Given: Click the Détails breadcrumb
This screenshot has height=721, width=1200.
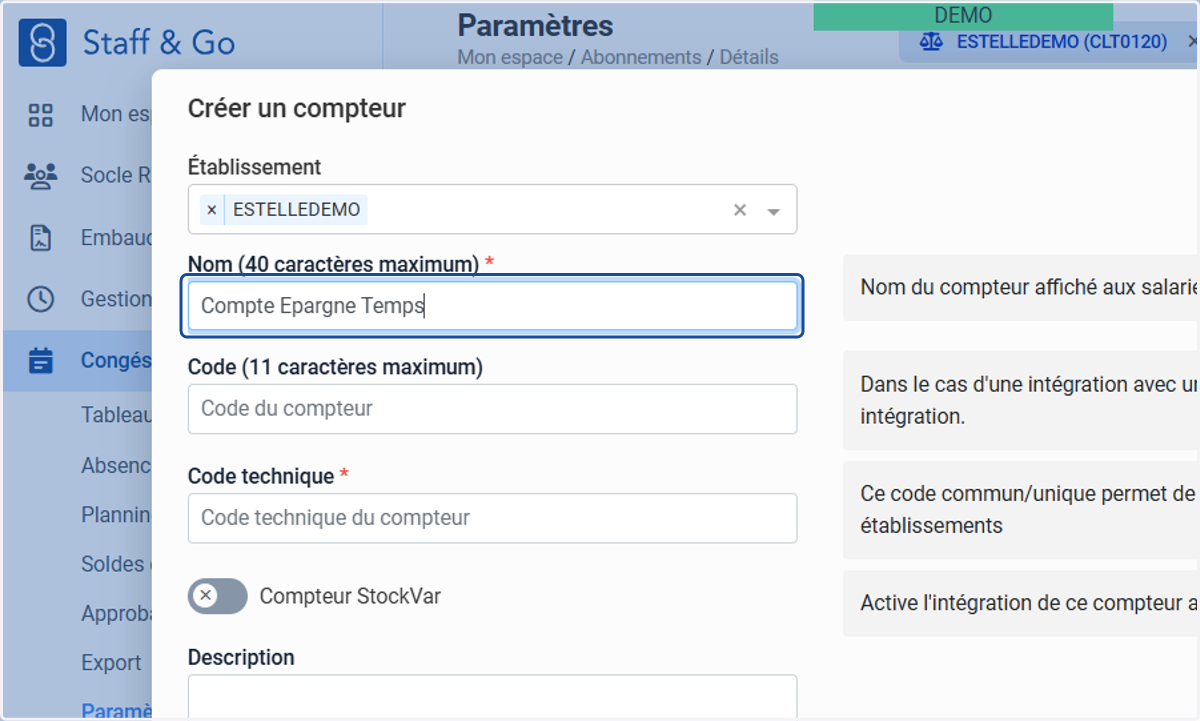Looking at the screenshot, I should [x=749, y=57].
